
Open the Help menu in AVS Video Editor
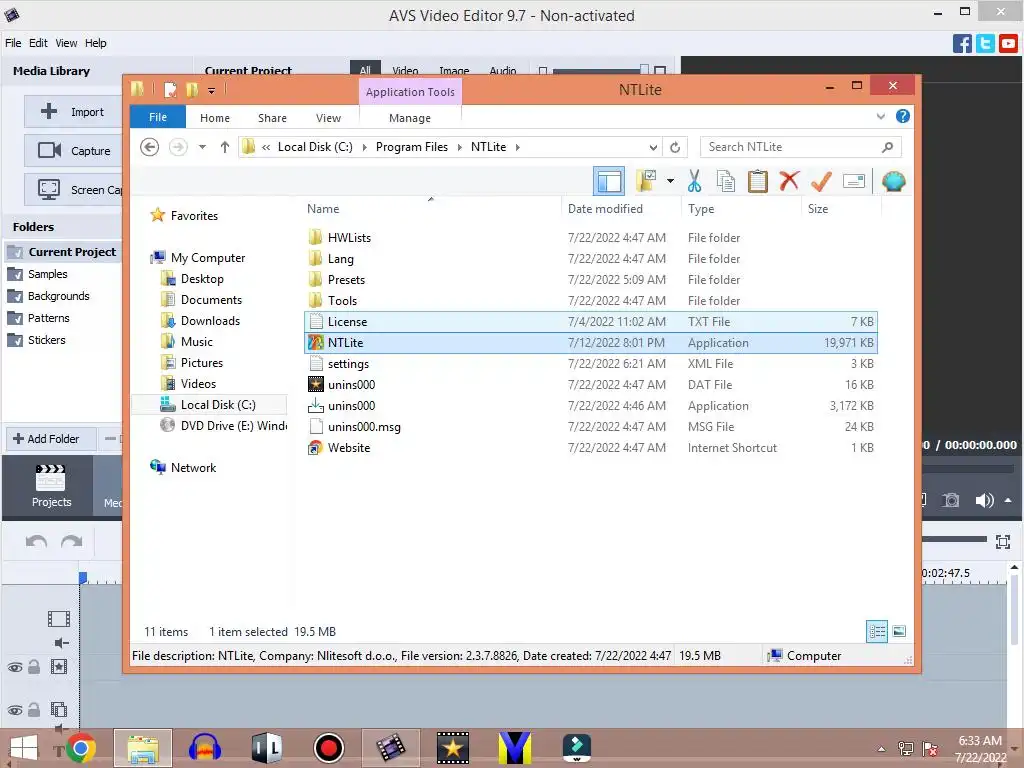(x=95, y=43)
